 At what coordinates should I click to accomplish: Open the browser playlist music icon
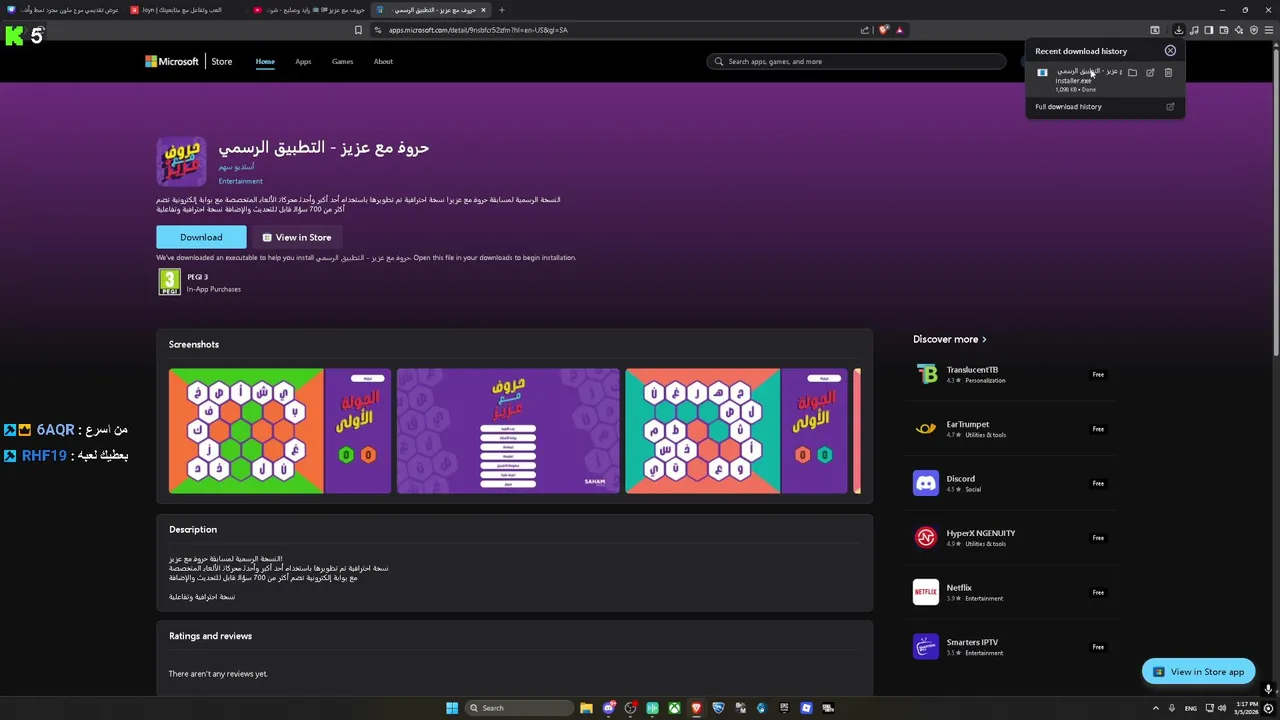click(1194, 30)
